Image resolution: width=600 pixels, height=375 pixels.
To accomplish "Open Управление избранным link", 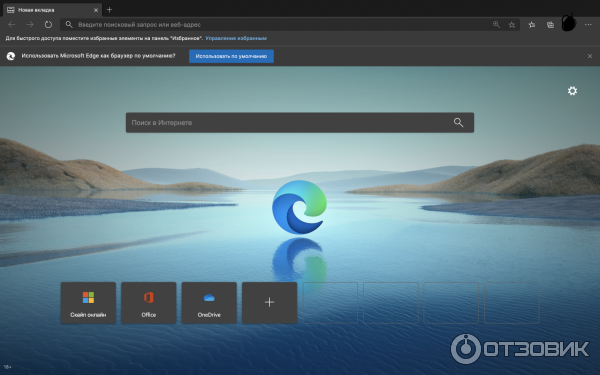I will coord(236,38).
